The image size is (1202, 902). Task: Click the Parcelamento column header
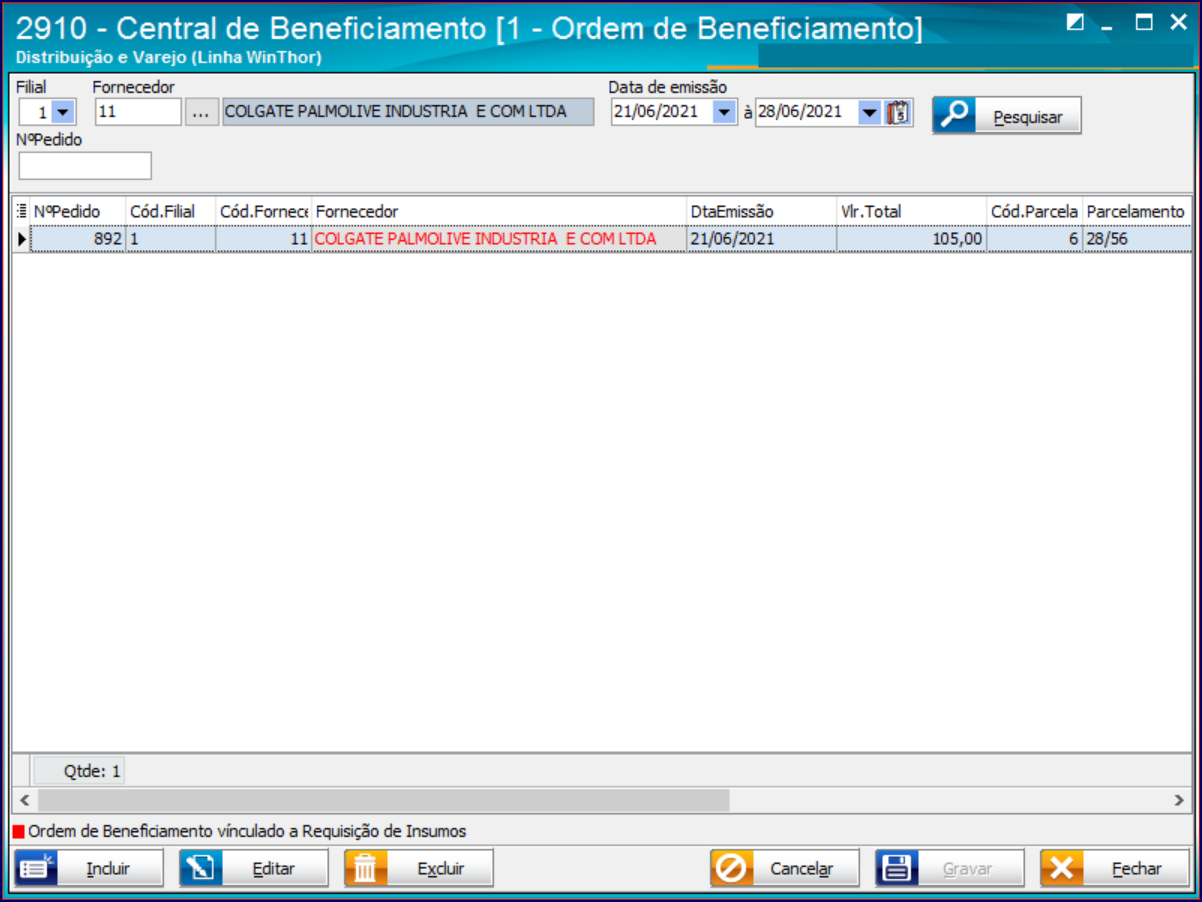(x=1137, y=212)
